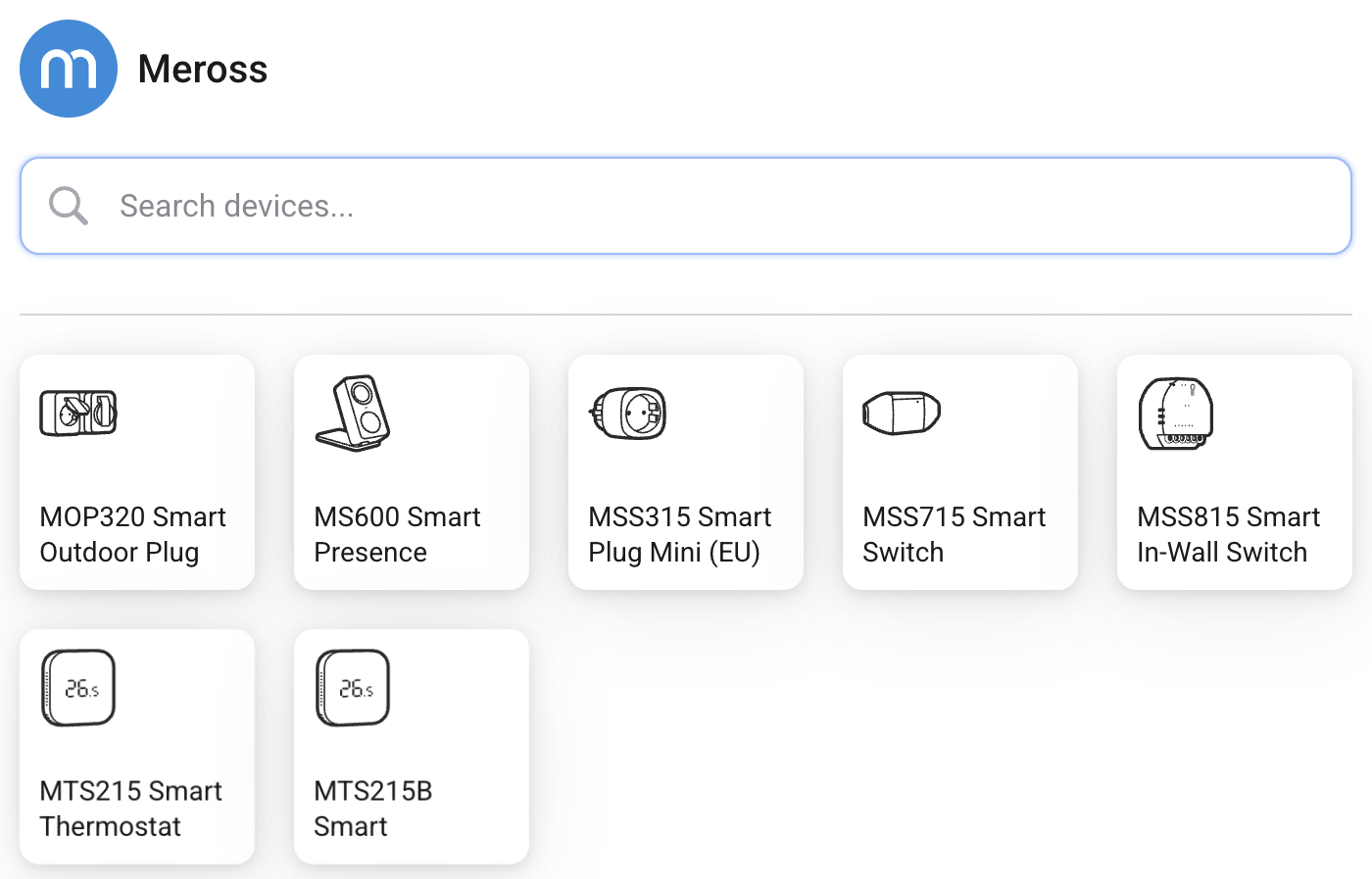The width and height of the screenshot is (1372, 879).
Task: Click the MSS315 plug mini icon
Action: [x=628, y=413]
